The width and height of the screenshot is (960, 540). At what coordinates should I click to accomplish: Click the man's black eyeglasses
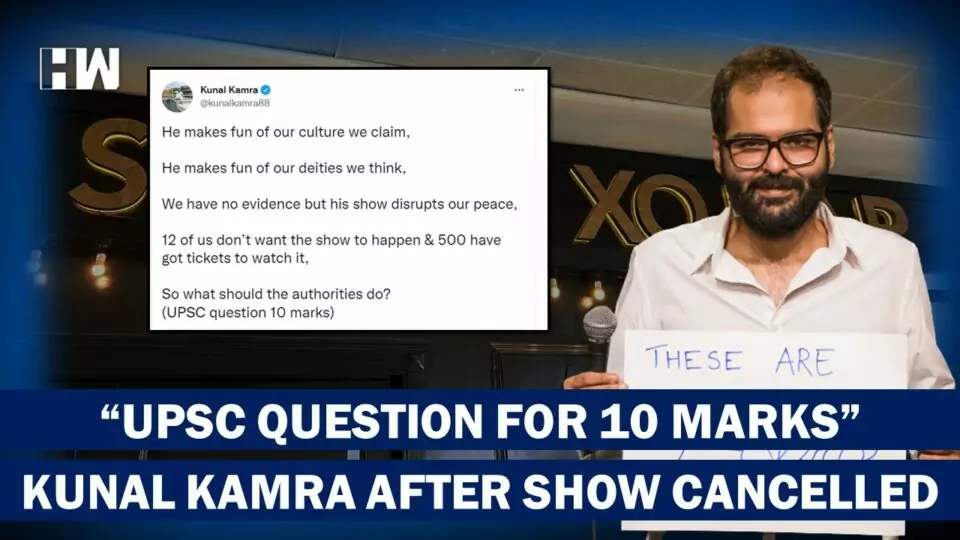click(773, 149)
